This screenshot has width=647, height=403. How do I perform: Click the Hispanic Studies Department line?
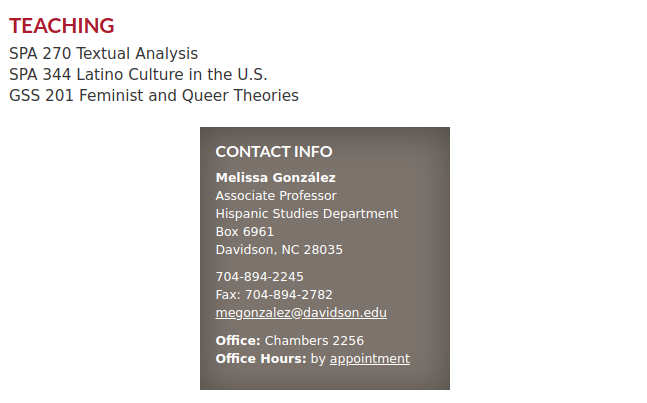point(307,214)
